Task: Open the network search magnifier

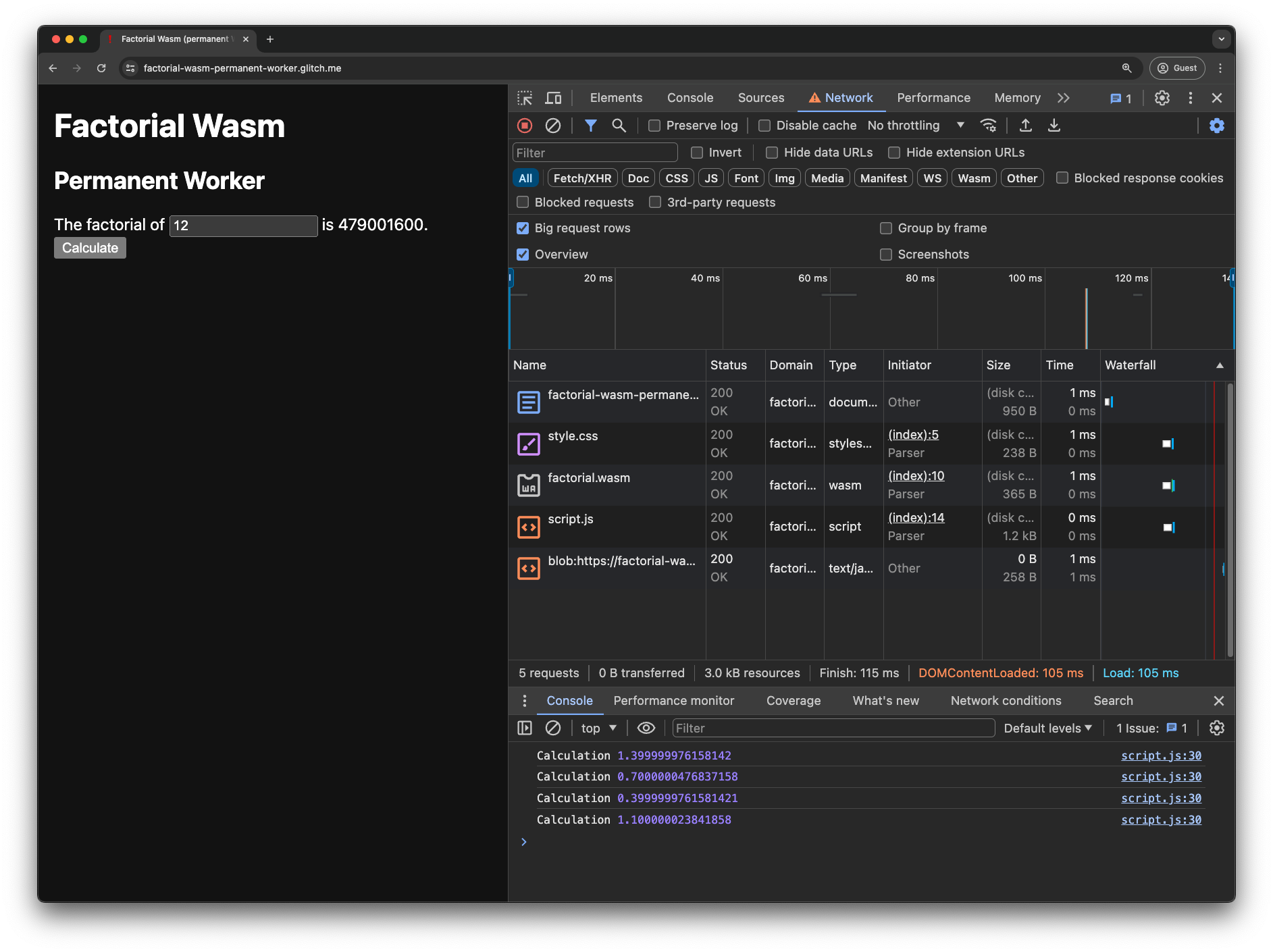Action: tap(619, 126)
